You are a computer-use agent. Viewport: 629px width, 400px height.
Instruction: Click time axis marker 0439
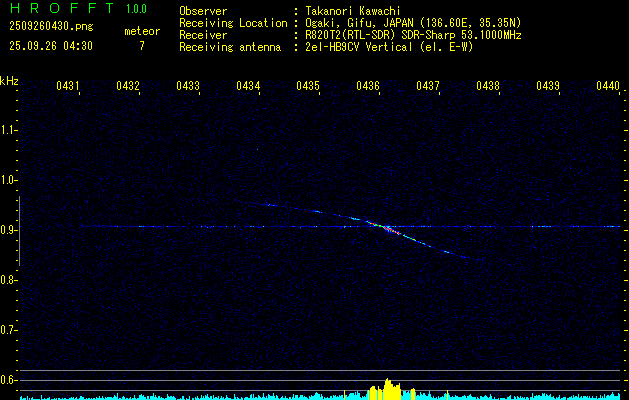click(548, 85)
